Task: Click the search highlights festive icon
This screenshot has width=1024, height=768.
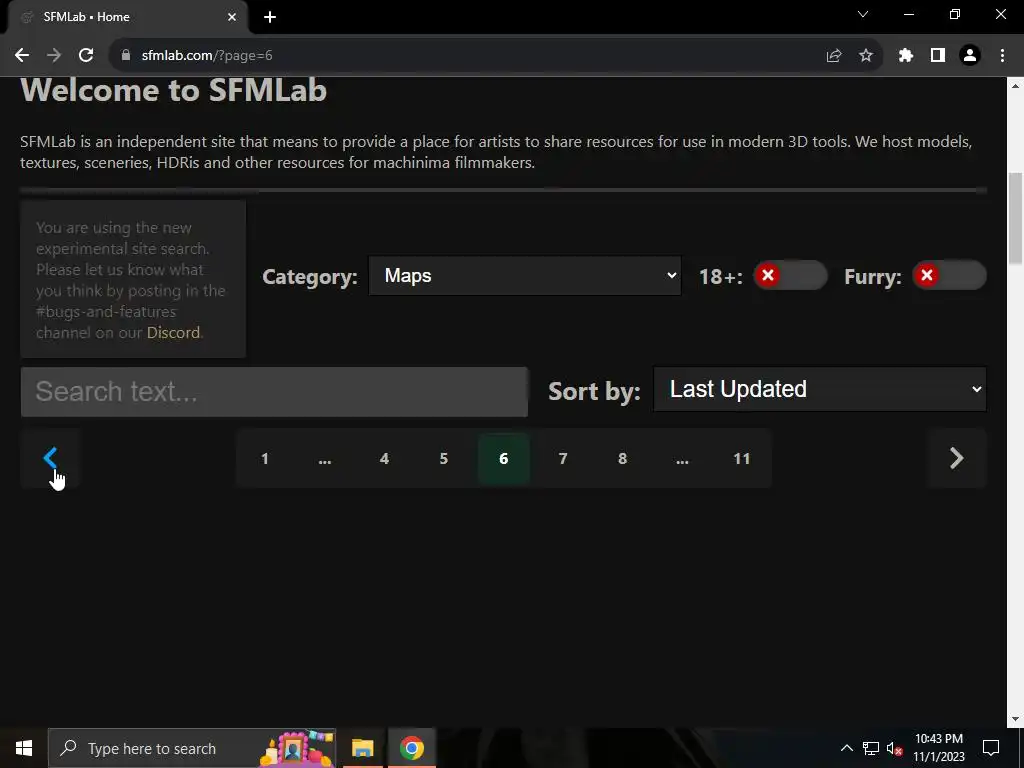Action: coord(297,748)
